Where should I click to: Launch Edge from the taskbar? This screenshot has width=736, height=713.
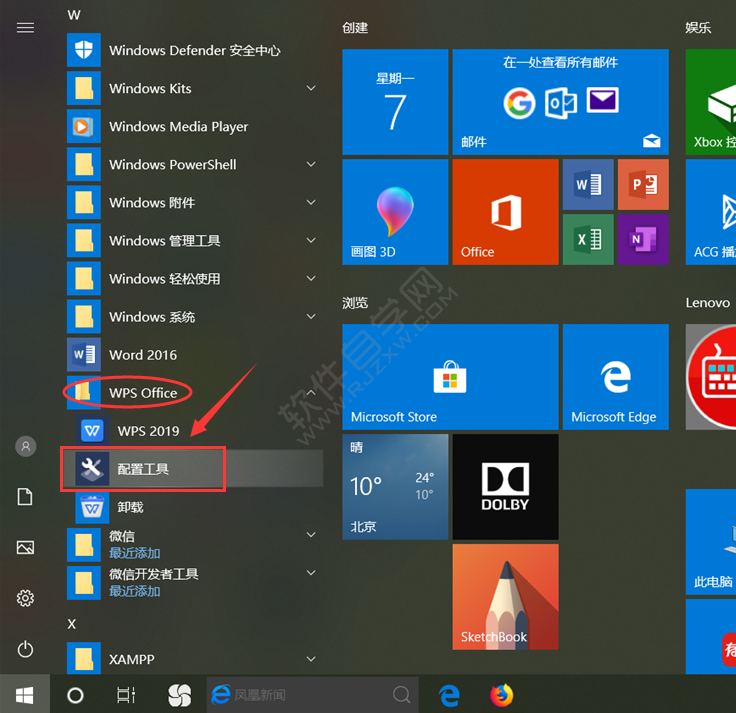(x=450, y=695)
